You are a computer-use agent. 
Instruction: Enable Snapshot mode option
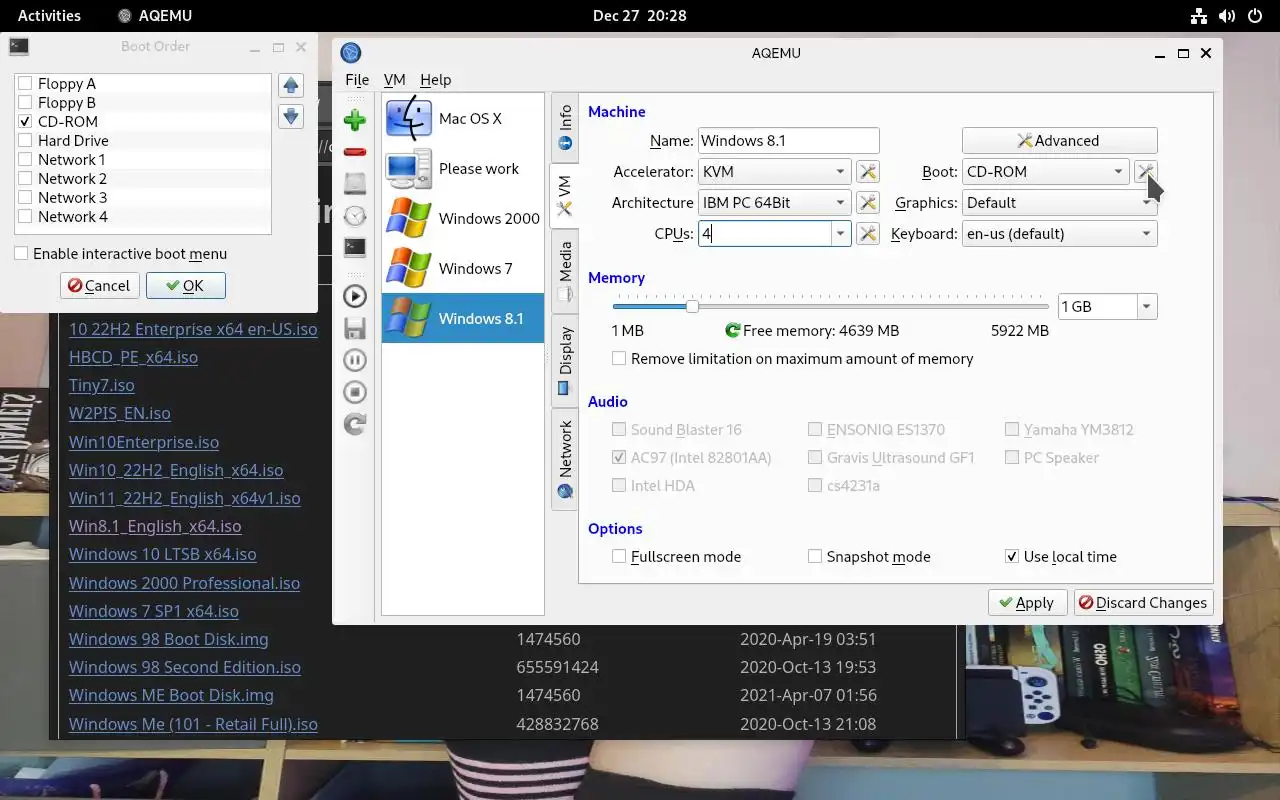coord(815,557)
